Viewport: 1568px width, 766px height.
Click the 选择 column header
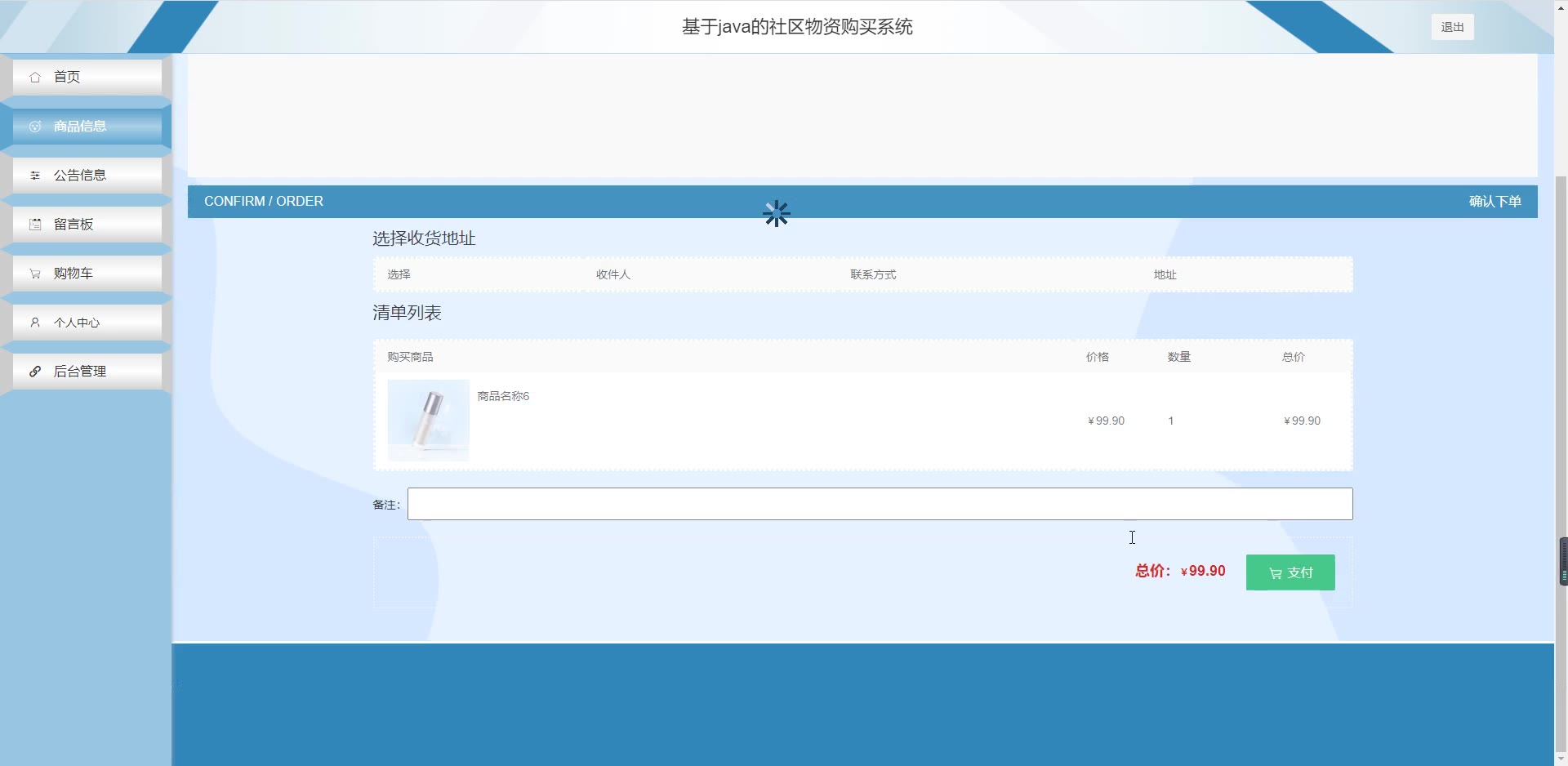(x=399, y=274)
